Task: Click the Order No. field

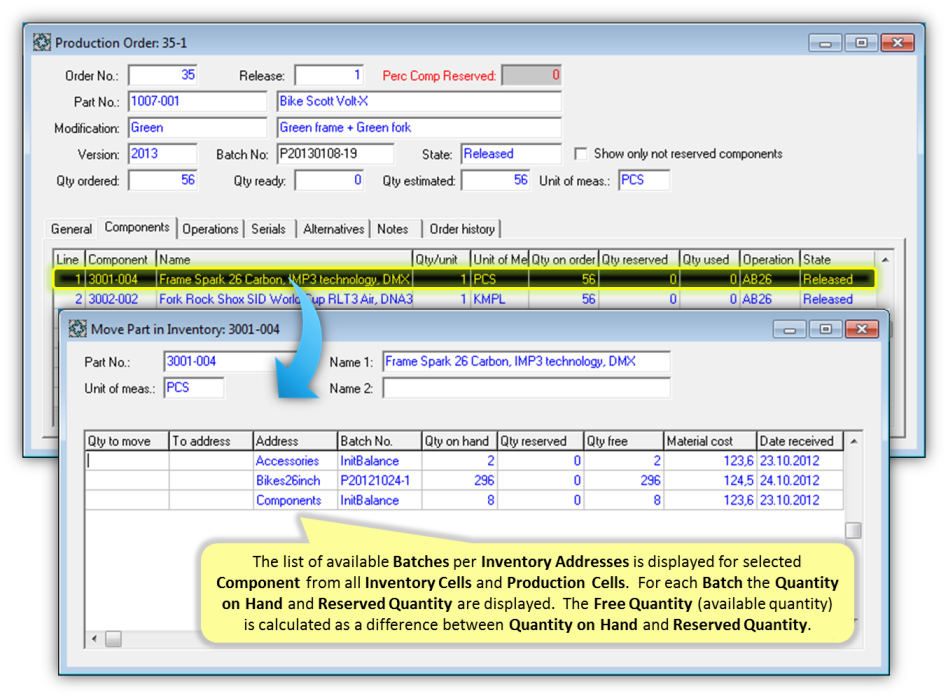Action: pyautogui.click(x=163, y=75)
